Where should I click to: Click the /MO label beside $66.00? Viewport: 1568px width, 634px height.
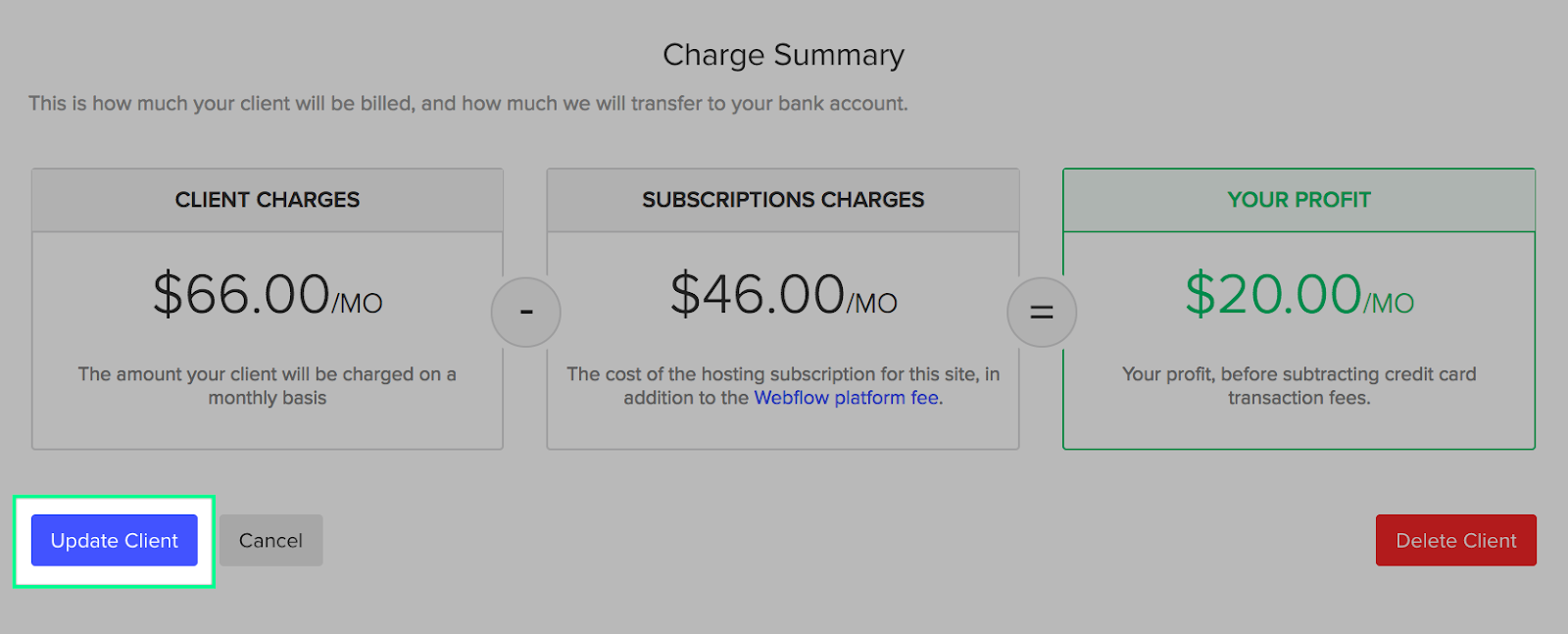coord(358,304)
